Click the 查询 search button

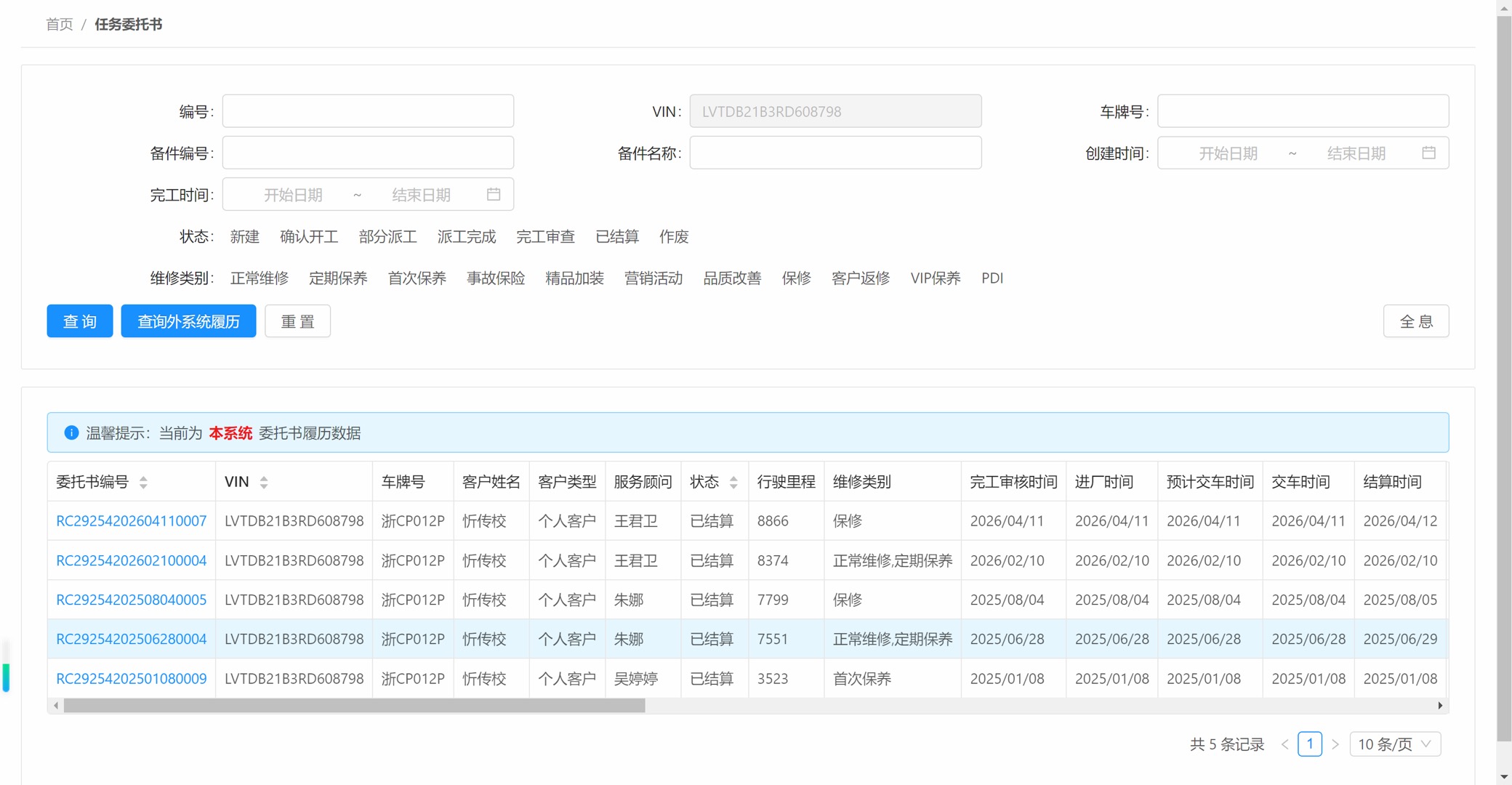click(x=80, y=321)
